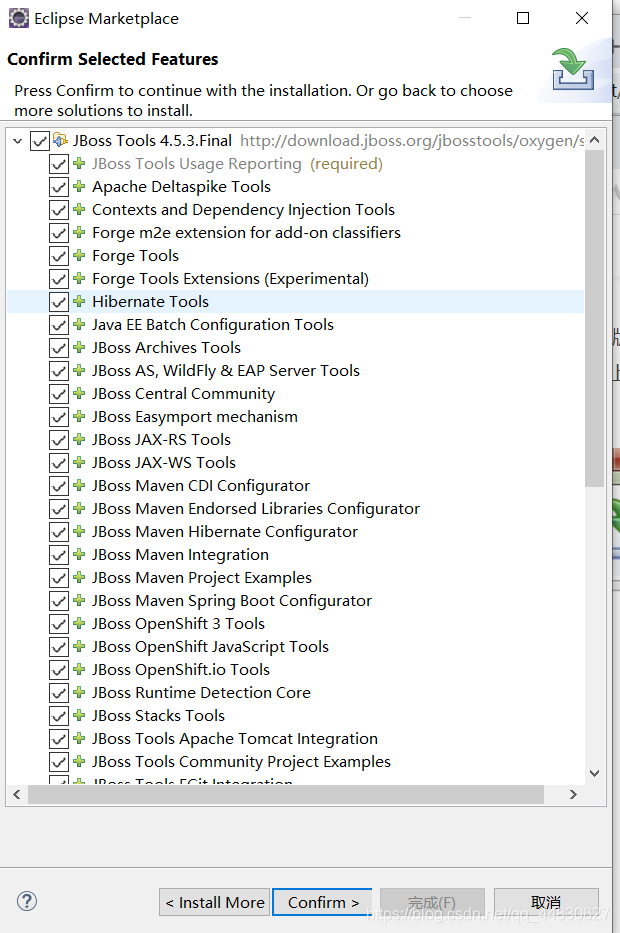Viewport: 620px width, 933px height.
Task: Click the feature icon beside JBoss Maven Integration
Action: (79, 554)
